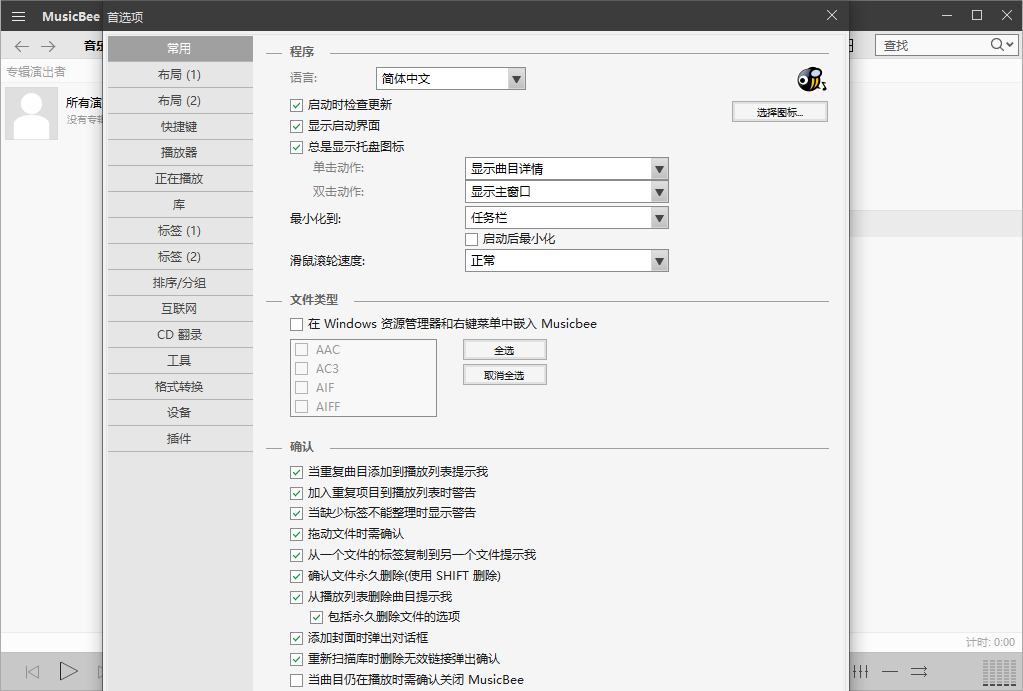Click the 专辑演出者 column header in MusicBee
The height and width of the screenshot is (691, 1023).
pyautogui.click(x=37, y=72)
